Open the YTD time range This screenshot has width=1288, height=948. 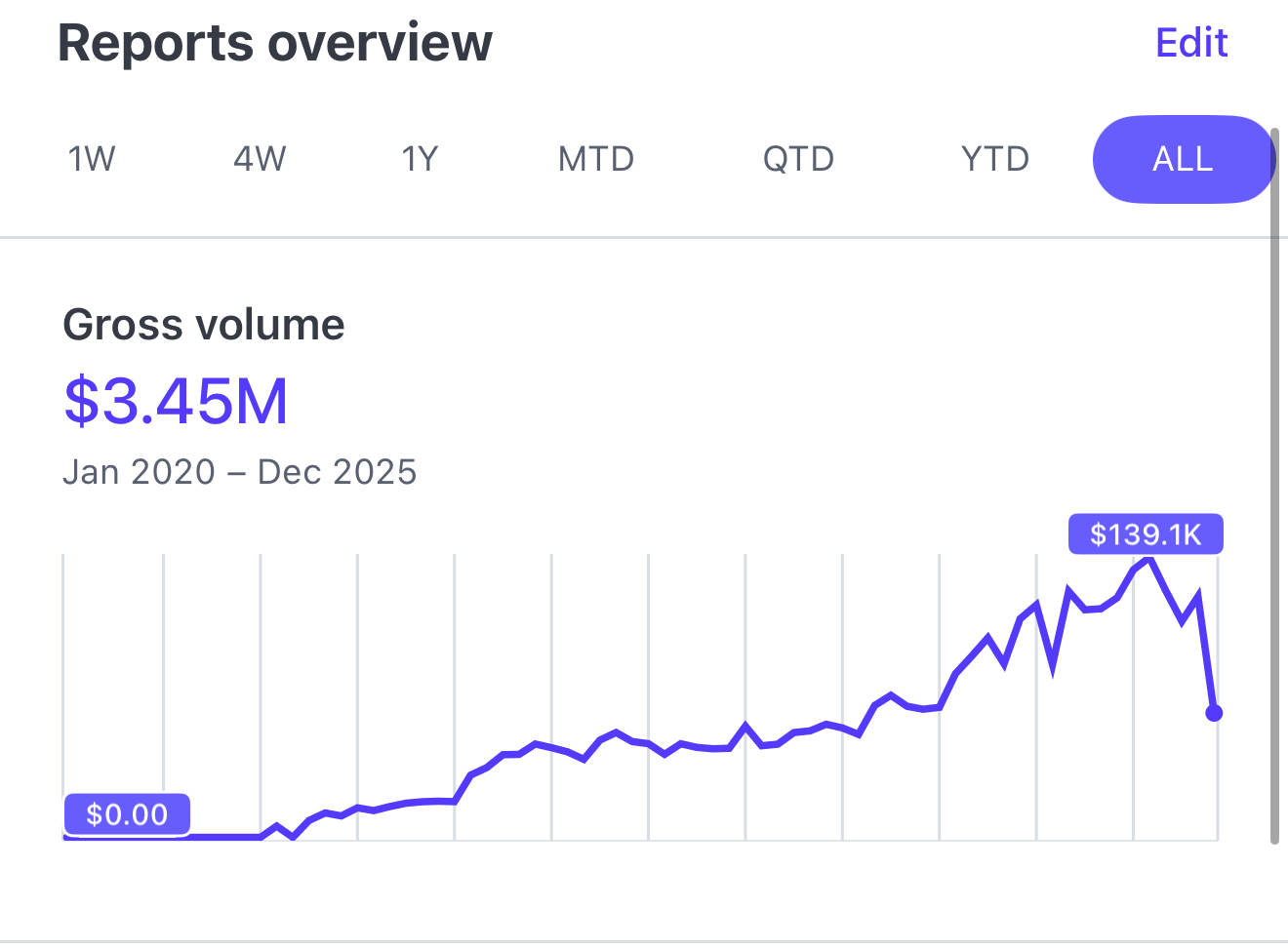(994, 159)
